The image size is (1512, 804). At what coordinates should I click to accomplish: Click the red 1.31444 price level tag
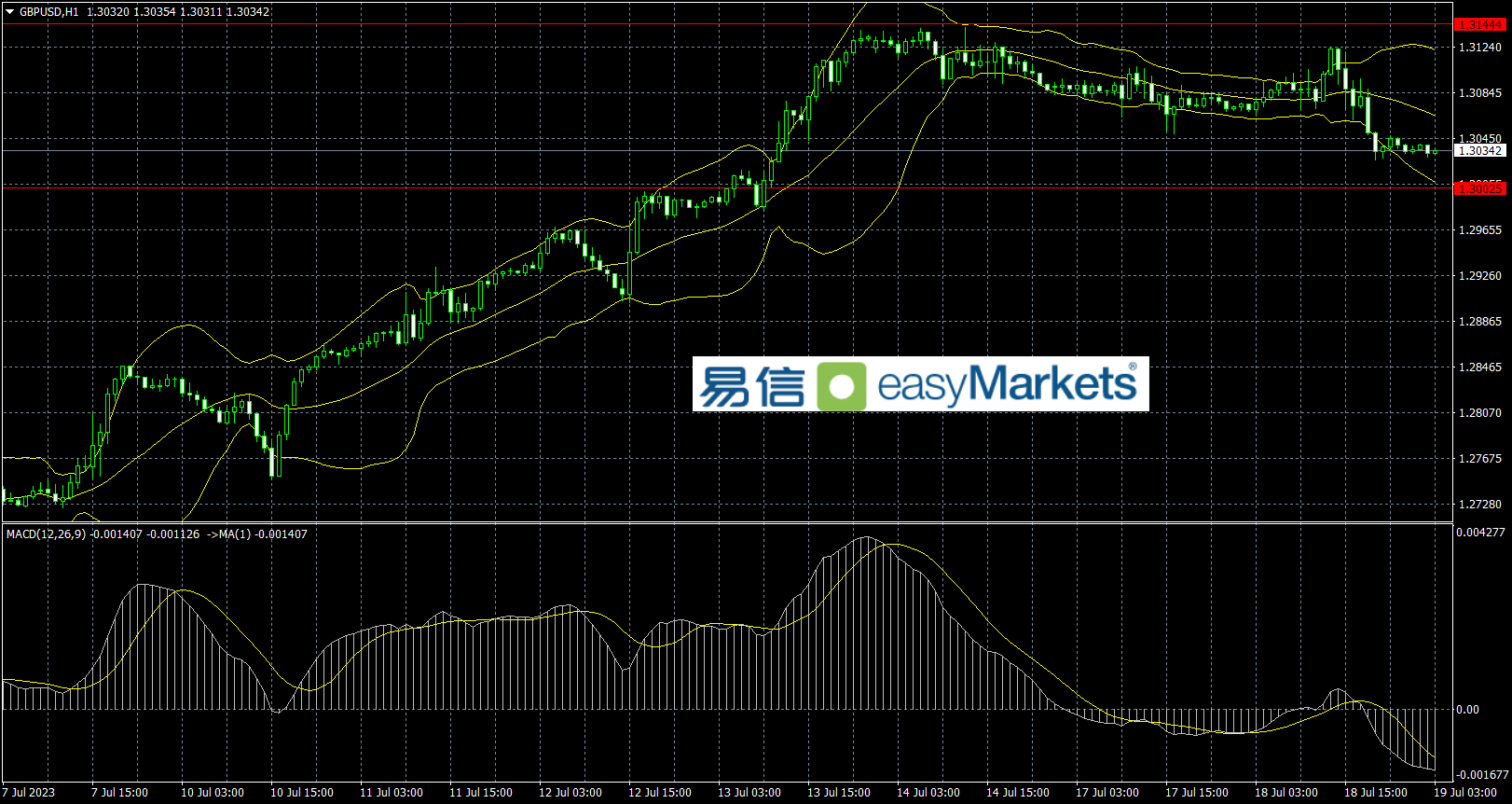click(1479, 25)
